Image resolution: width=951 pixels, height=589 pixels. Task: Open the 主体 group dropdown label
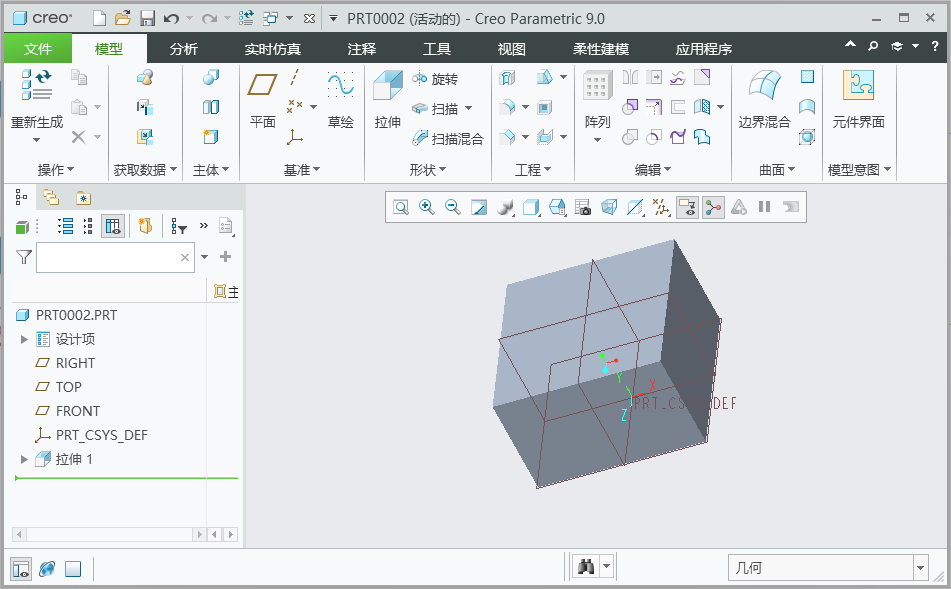point(211,170)
